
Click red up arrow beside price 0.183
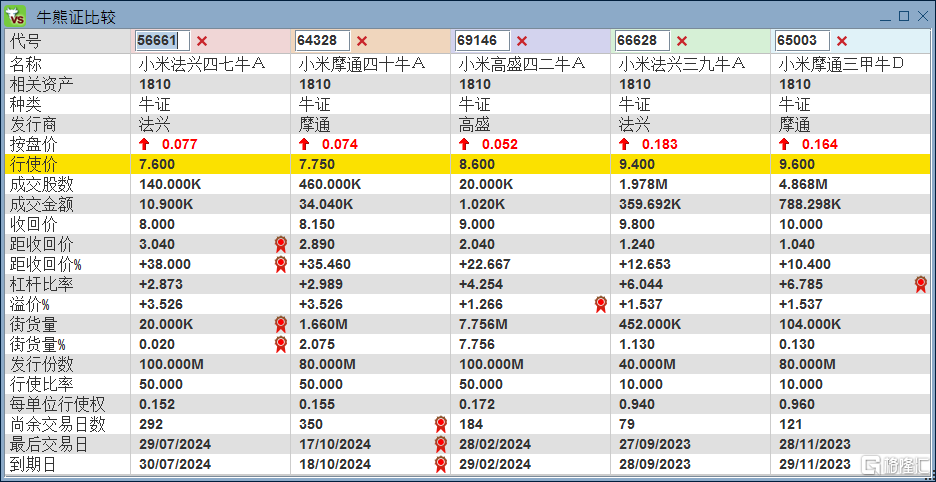624,144
